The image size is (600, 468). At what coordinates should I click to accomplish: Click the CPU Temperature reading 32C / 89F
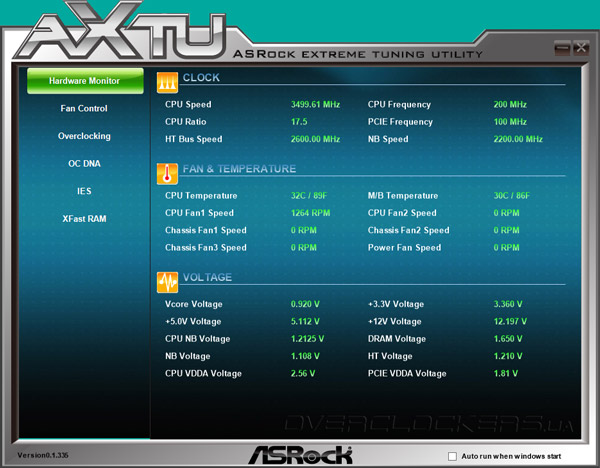coord(309,196)
